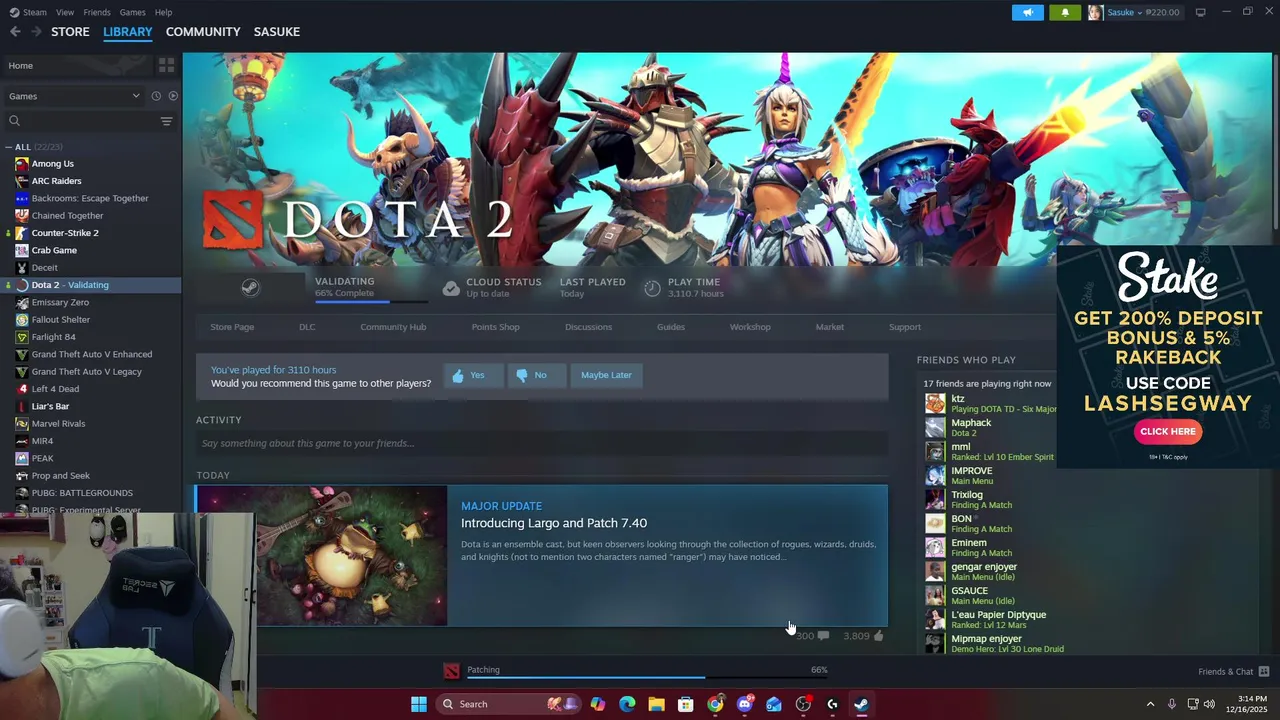Open File Explorer from the taskbar
Image resolution: width=1280 pixels, height=720 pixels.
pos(656,704)
